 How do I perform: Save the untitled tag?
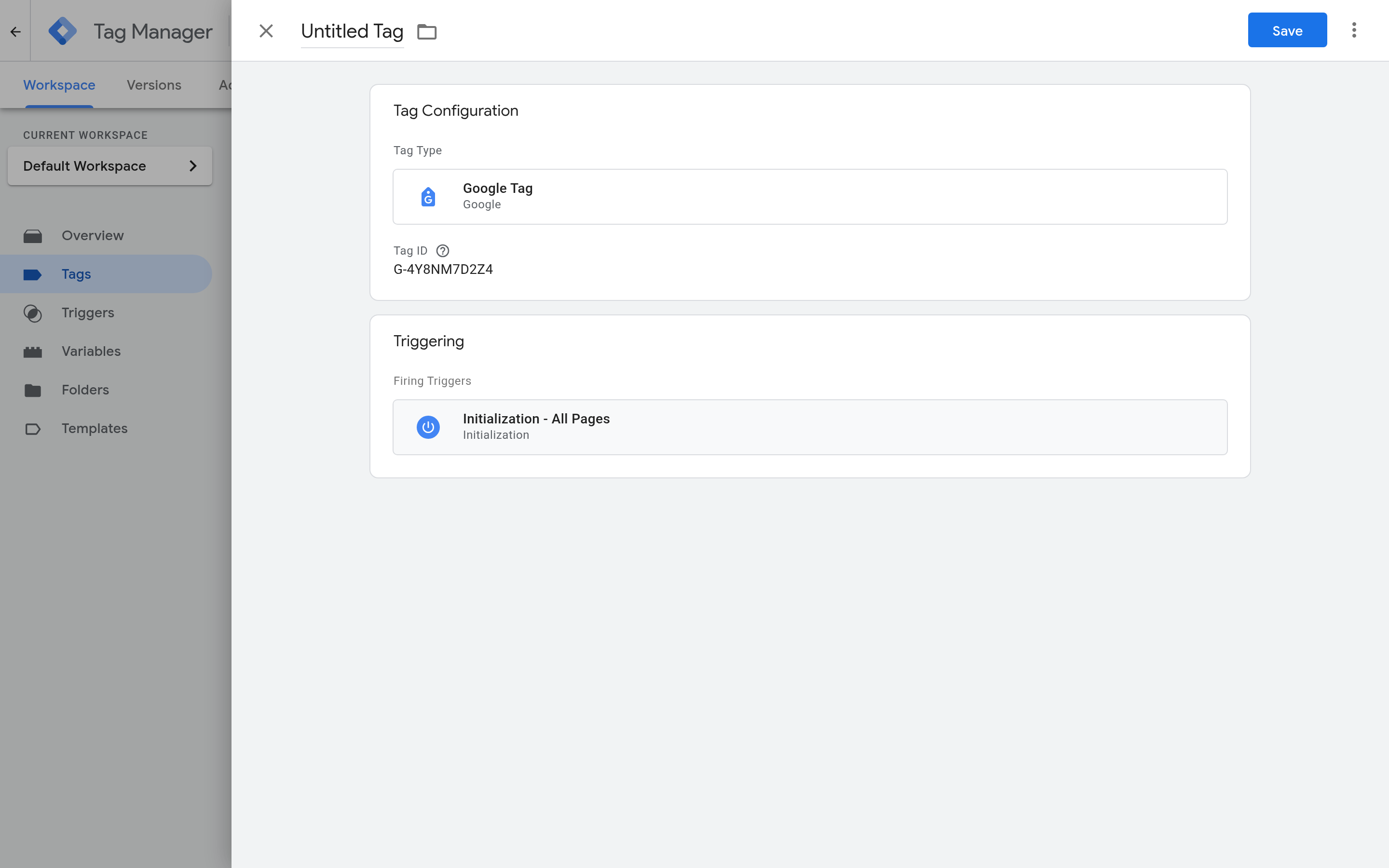[1287, 30]
